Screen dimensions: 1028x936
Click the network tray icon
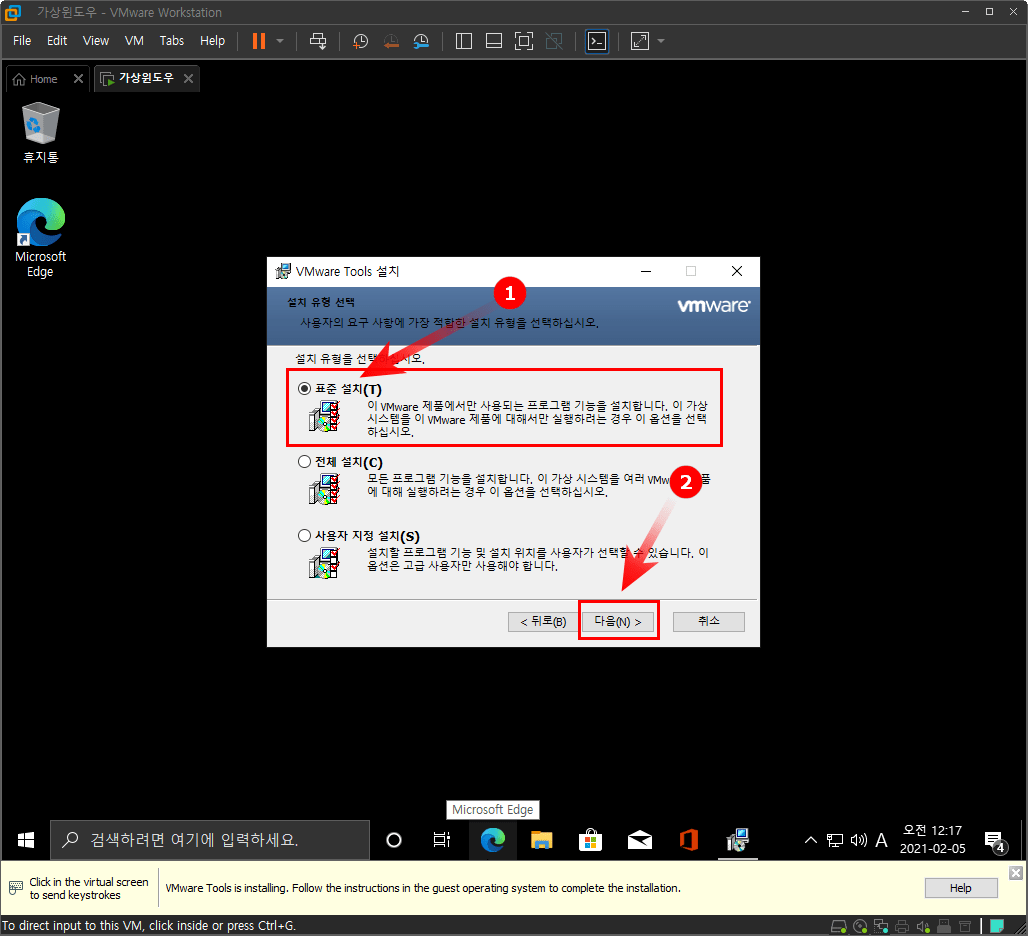[835, 840]
